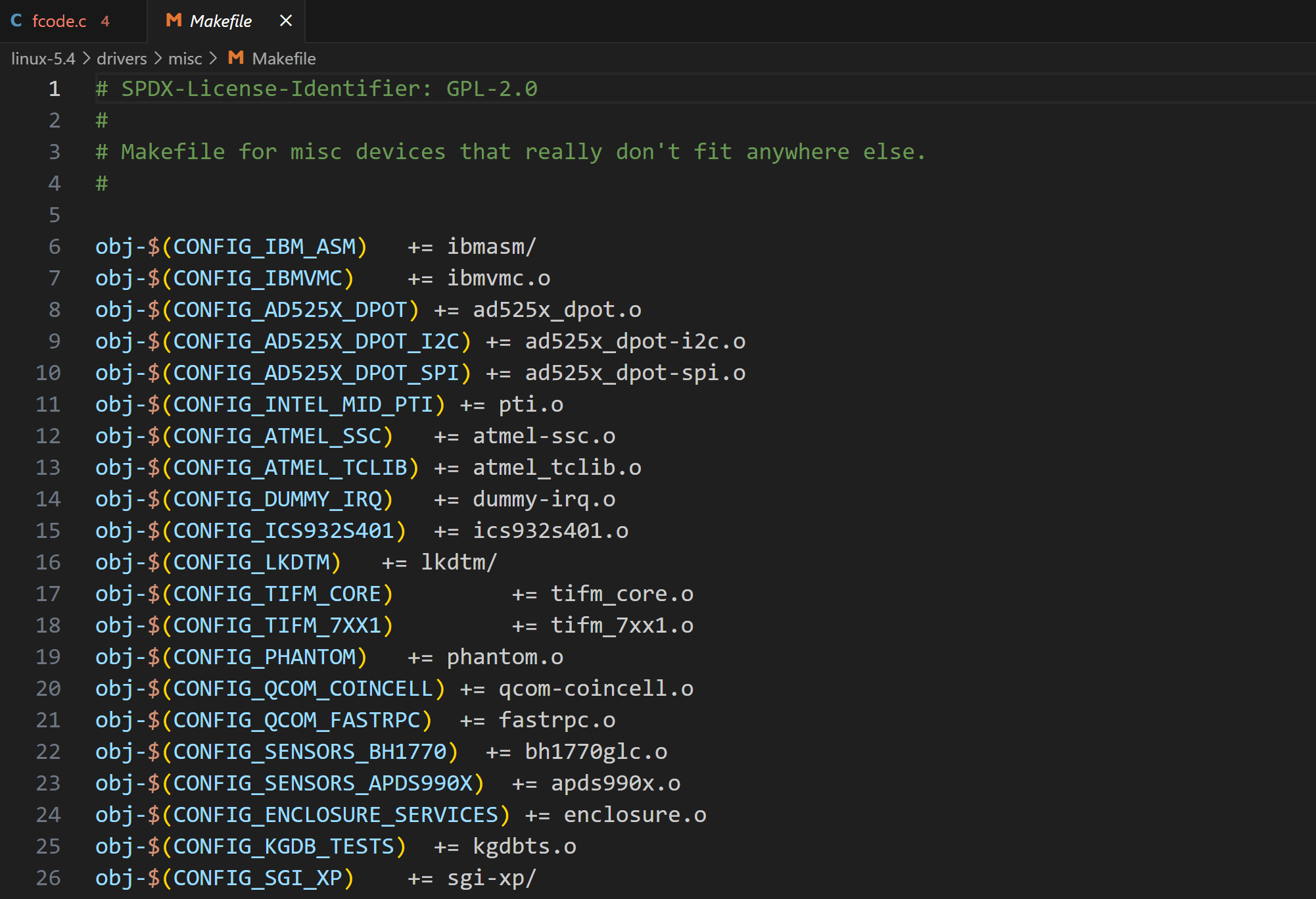The image size is (1316, 899).
Task: Close the Makefile editor tab
Action: point(285,21)
